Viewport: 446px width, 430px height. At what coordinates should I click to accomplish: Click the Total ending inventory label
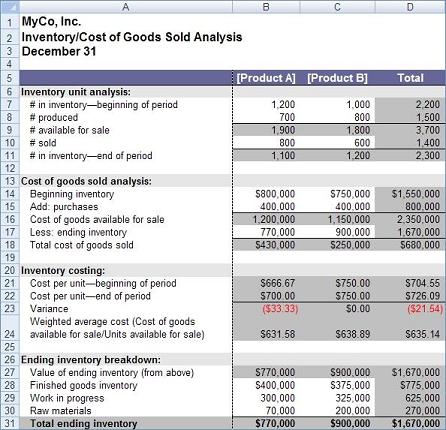(84, 424)
